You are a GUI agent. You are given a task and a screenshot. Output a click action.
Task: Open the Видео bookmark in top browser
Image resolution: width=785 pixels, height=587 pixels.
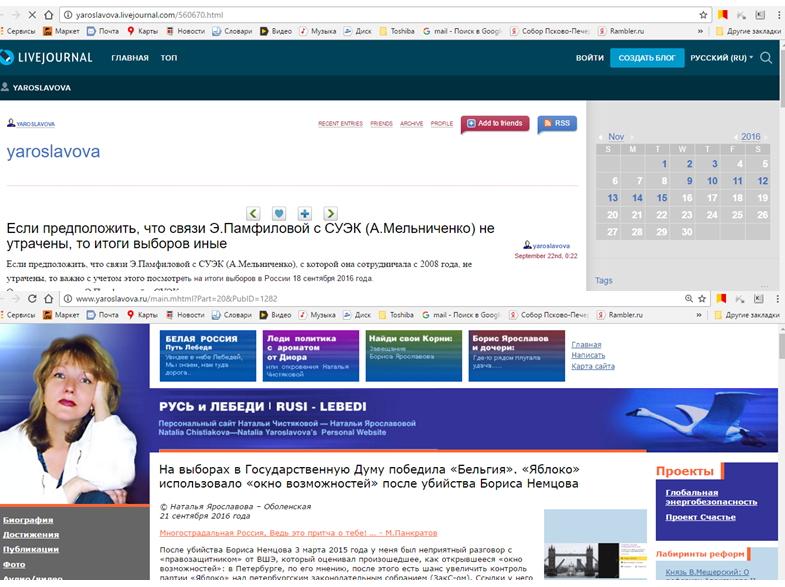pos(276,31)
